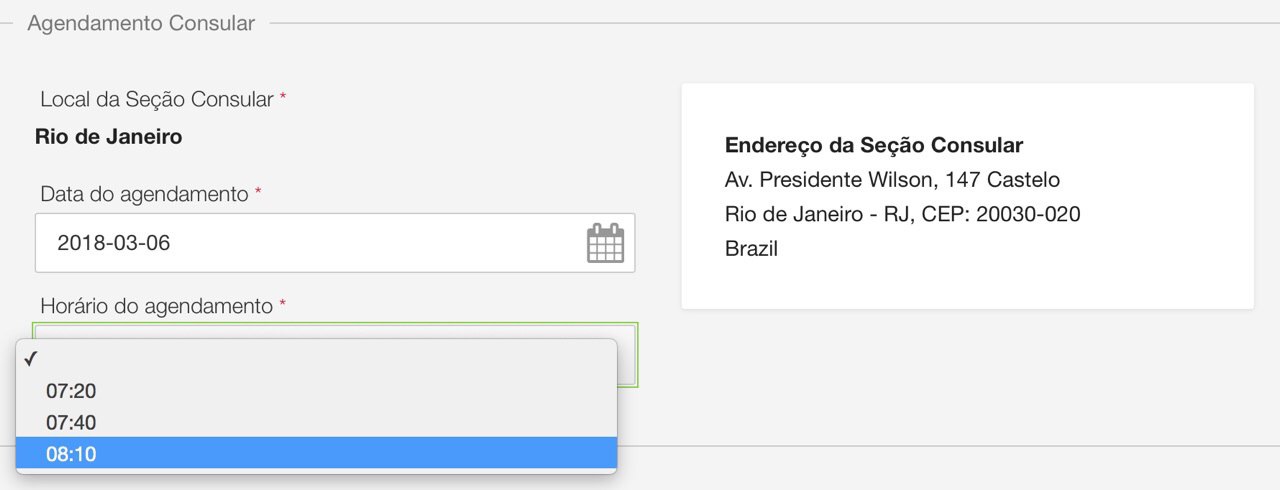
Task: Select the 07:20 time option
Action: 71,392
